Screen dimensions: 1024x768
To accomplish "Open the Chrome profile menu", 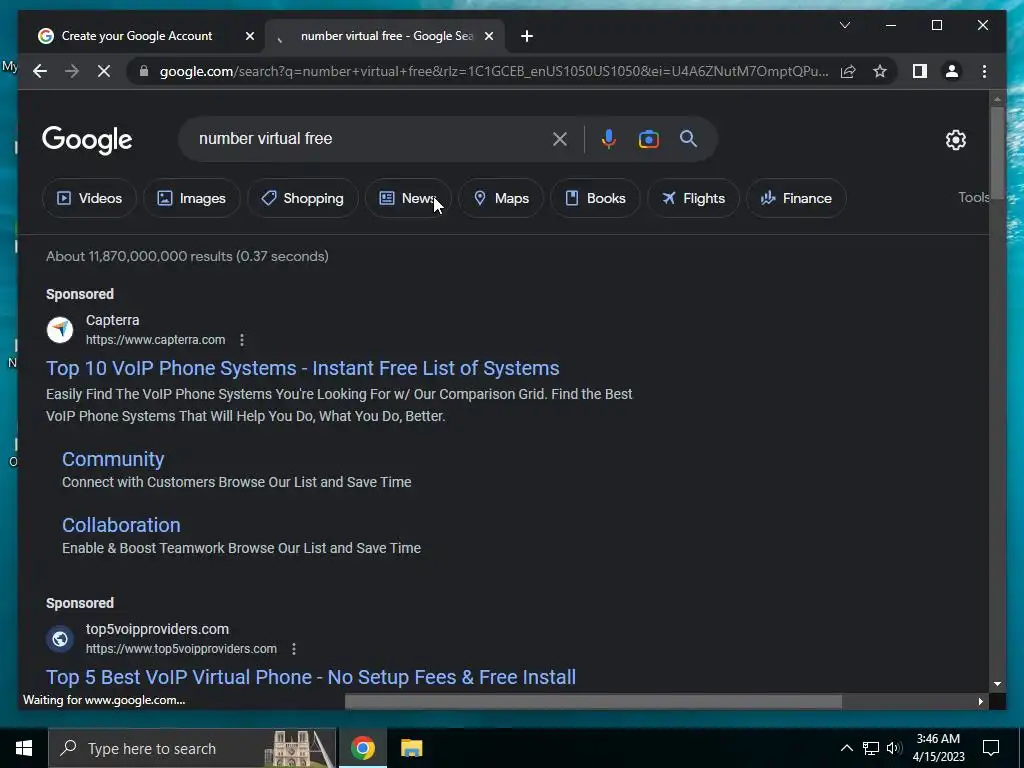I will pyautogui.click(x=952, y=71).
